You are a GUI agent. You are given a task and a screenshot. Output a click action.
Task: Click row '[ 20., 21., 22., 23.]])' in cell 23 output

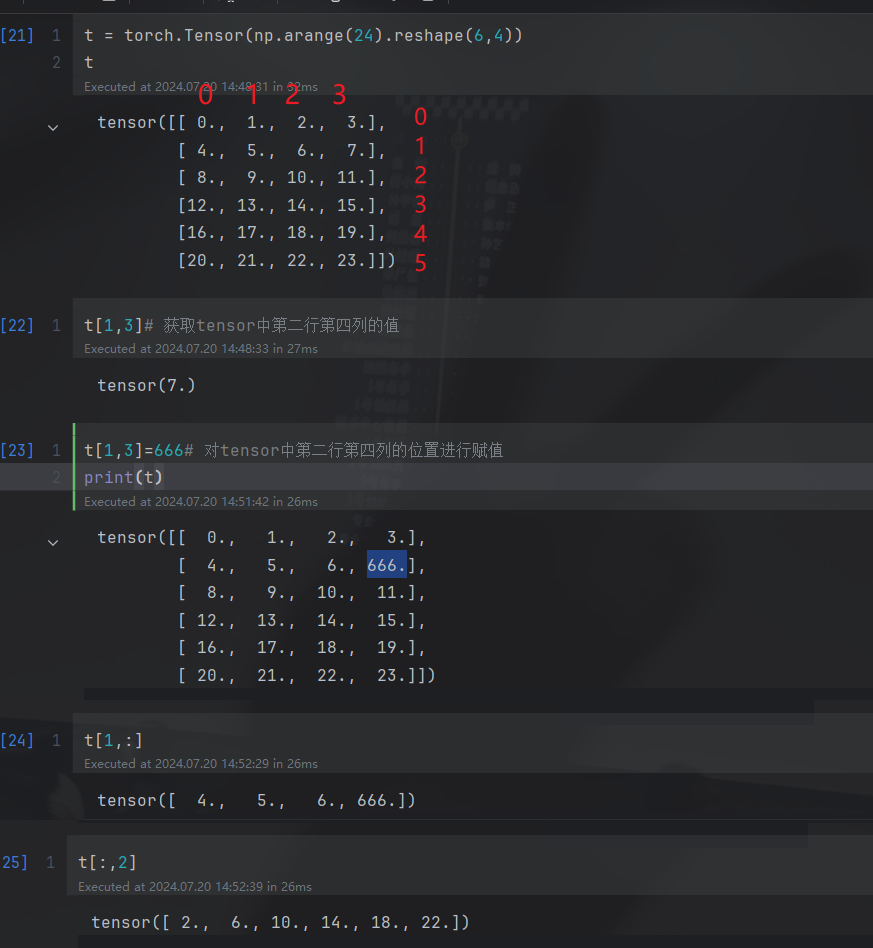click(307, 675)
